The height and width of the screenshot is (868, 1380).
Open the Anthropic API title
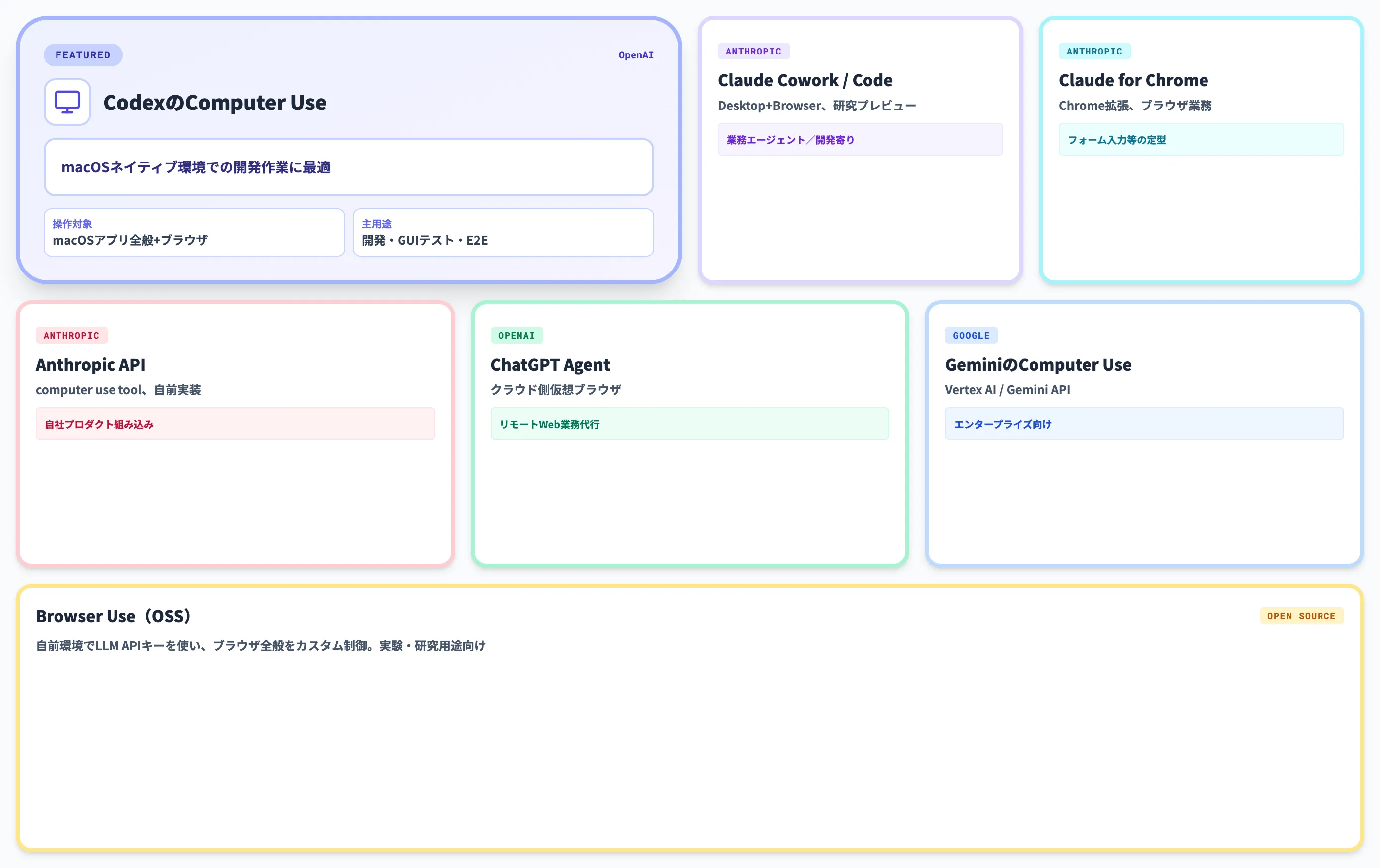[x=91, y=364]
